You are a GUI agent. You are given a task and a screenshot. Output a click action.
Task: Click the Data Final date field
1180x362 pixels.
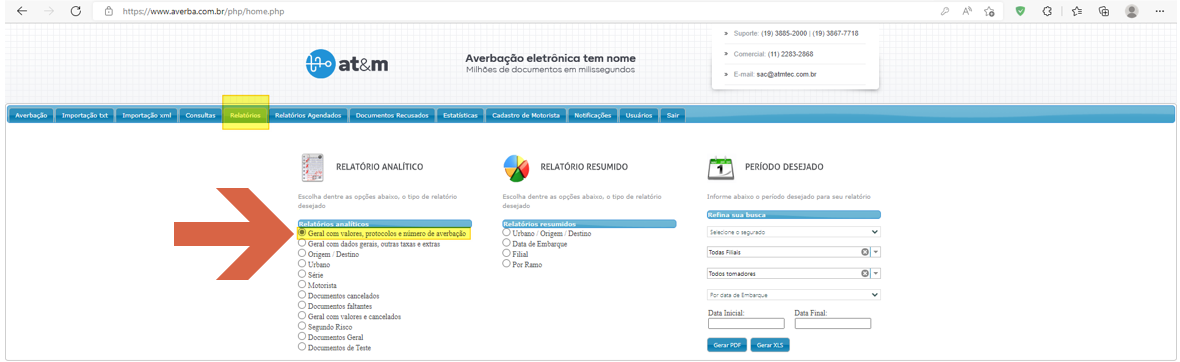[x=832, y=324]
